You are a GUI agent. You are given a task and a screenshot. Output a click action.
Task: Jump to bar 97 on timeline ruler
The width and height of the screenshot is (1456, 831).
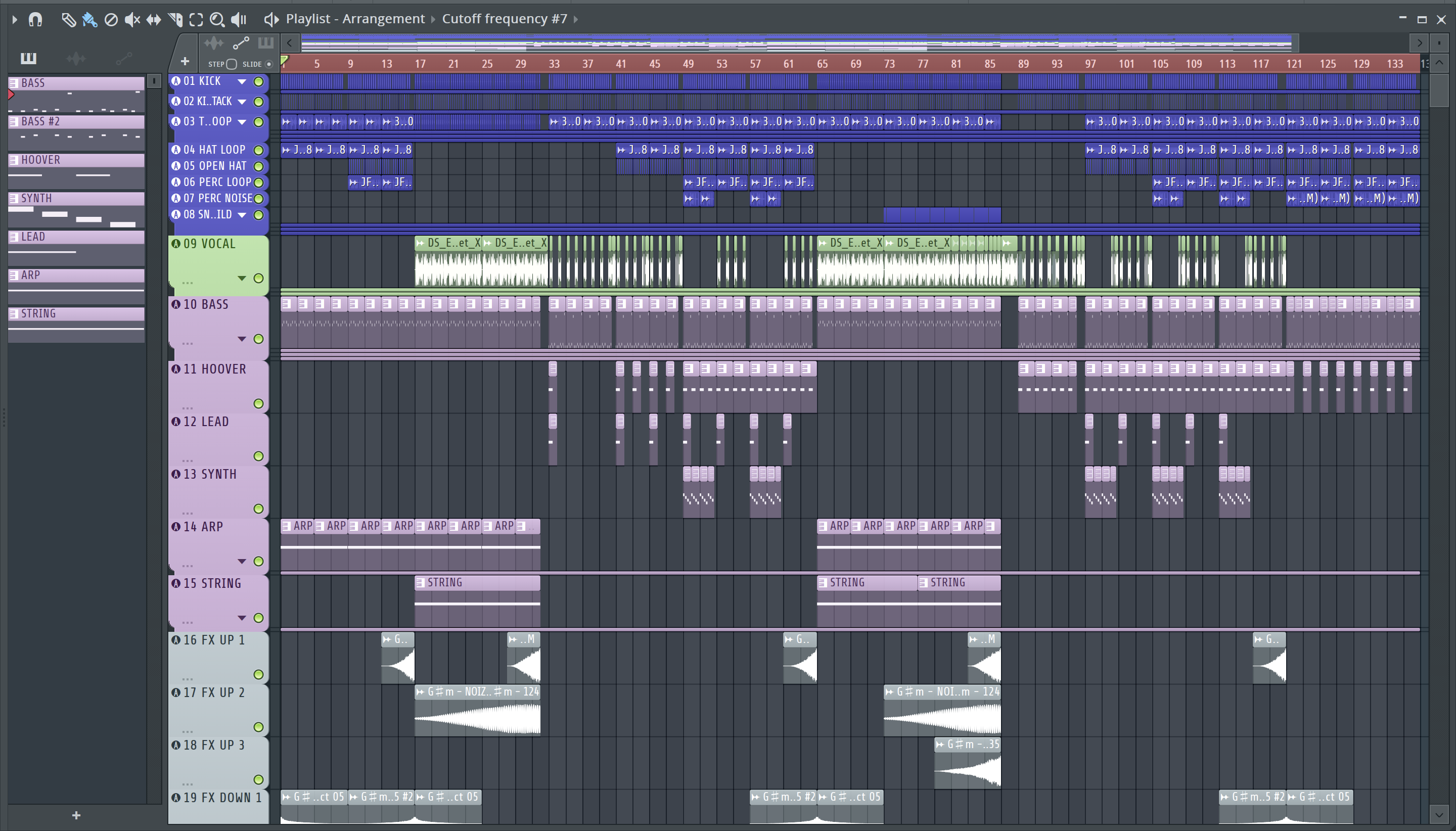pyautogui.click(x=1090, y=64)
